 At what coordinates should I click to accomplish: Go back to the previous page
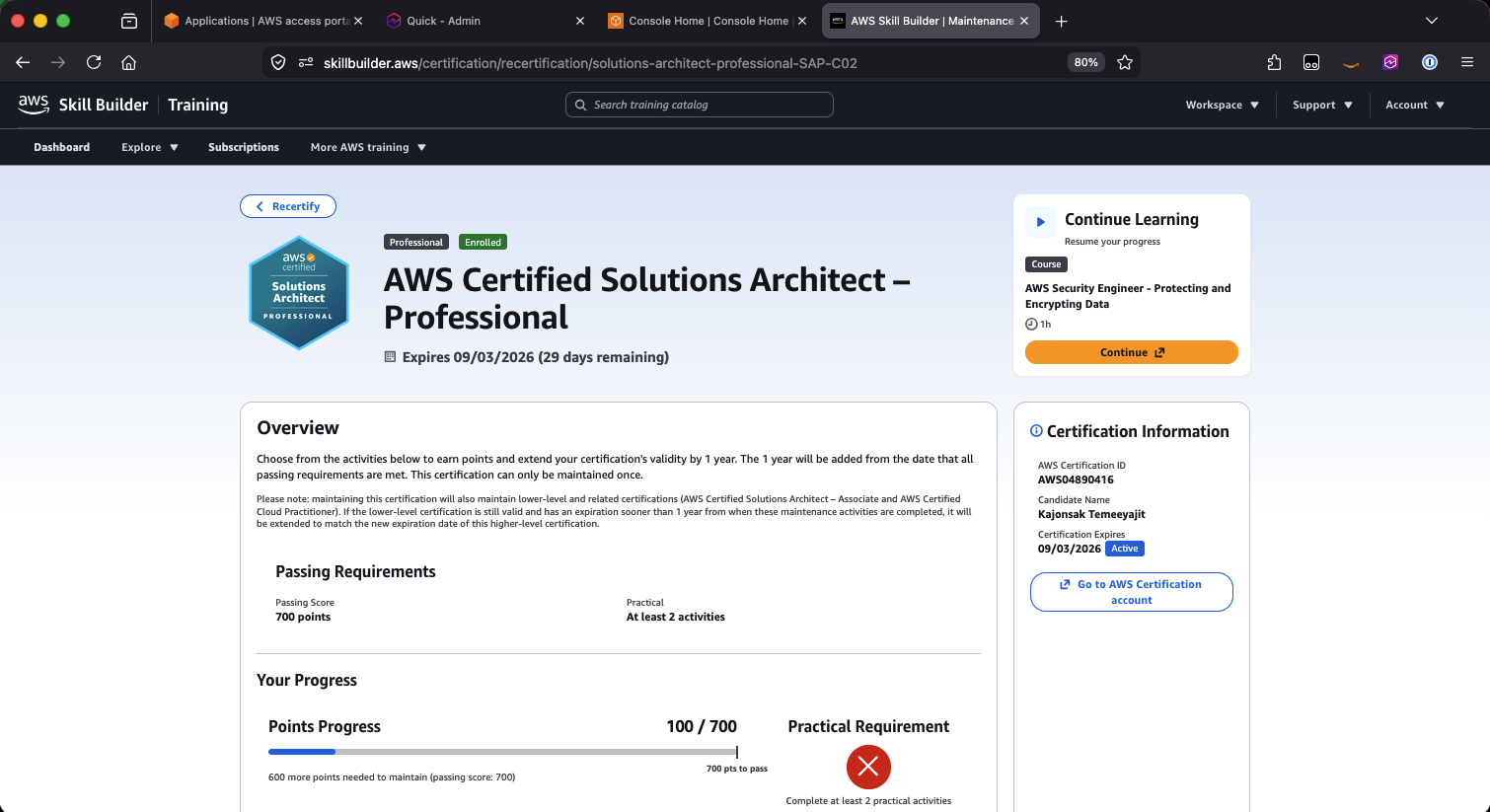[23, 62]
